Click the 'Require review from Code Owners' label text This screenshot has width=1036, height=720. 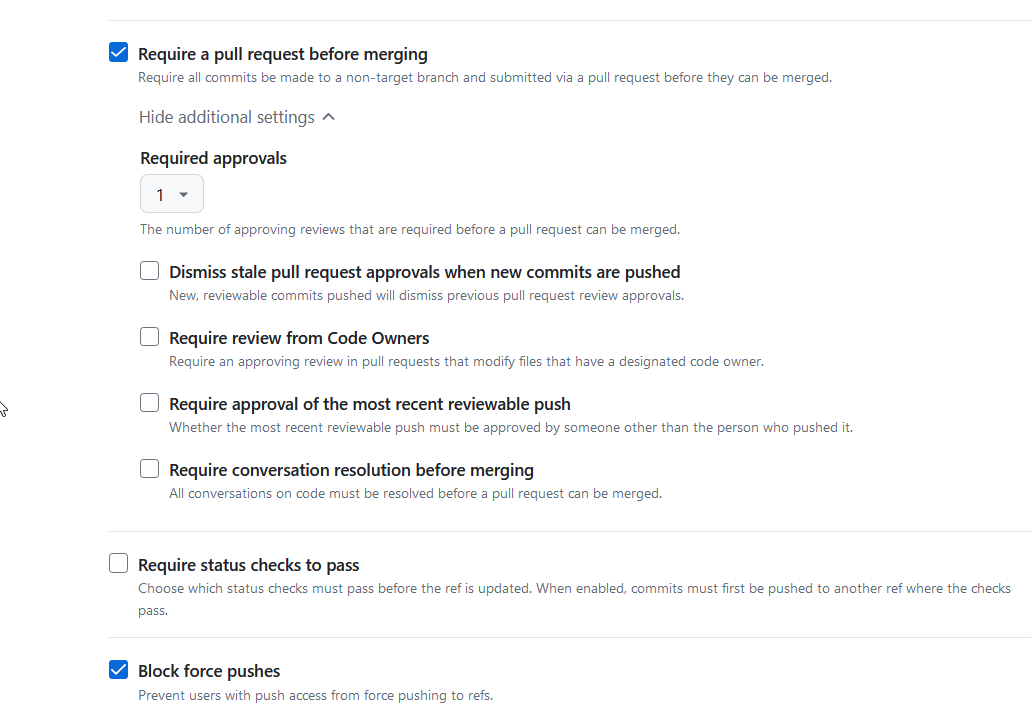click(x=299, y=338)
